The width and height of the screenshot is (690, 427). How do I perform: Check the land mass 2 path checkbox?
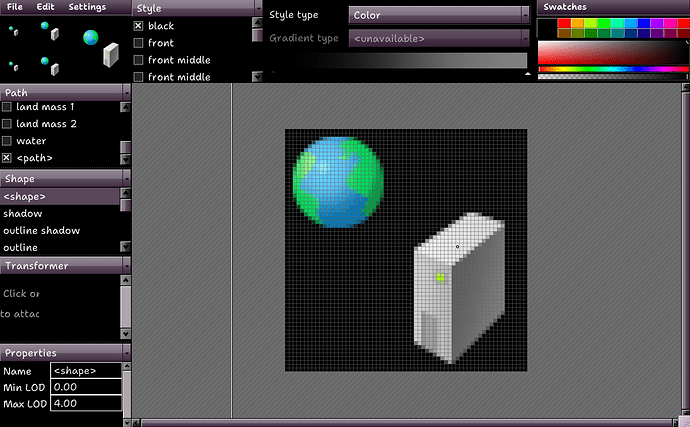click(x=7, y=124)
